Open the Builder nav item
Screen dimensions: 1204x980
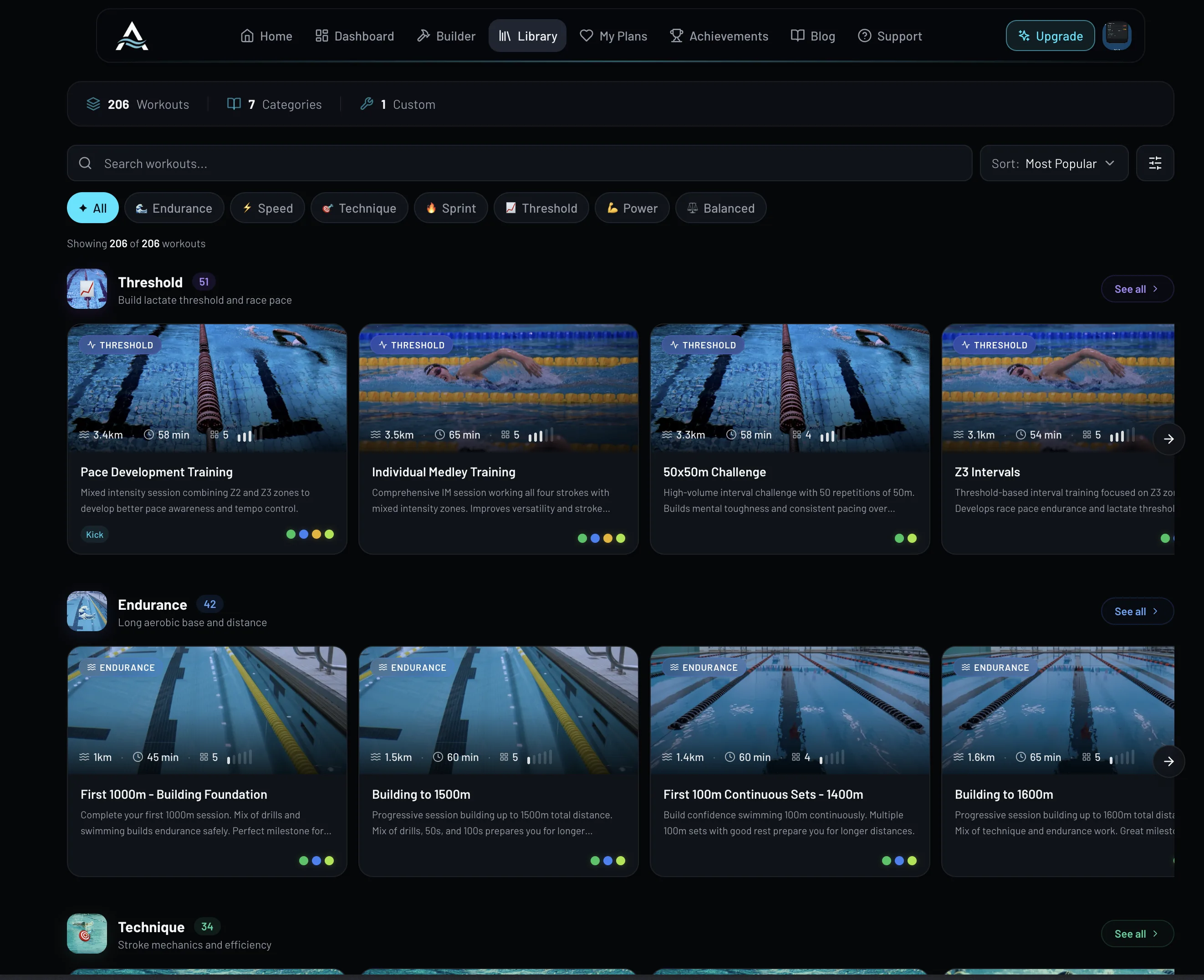point(446,36)
